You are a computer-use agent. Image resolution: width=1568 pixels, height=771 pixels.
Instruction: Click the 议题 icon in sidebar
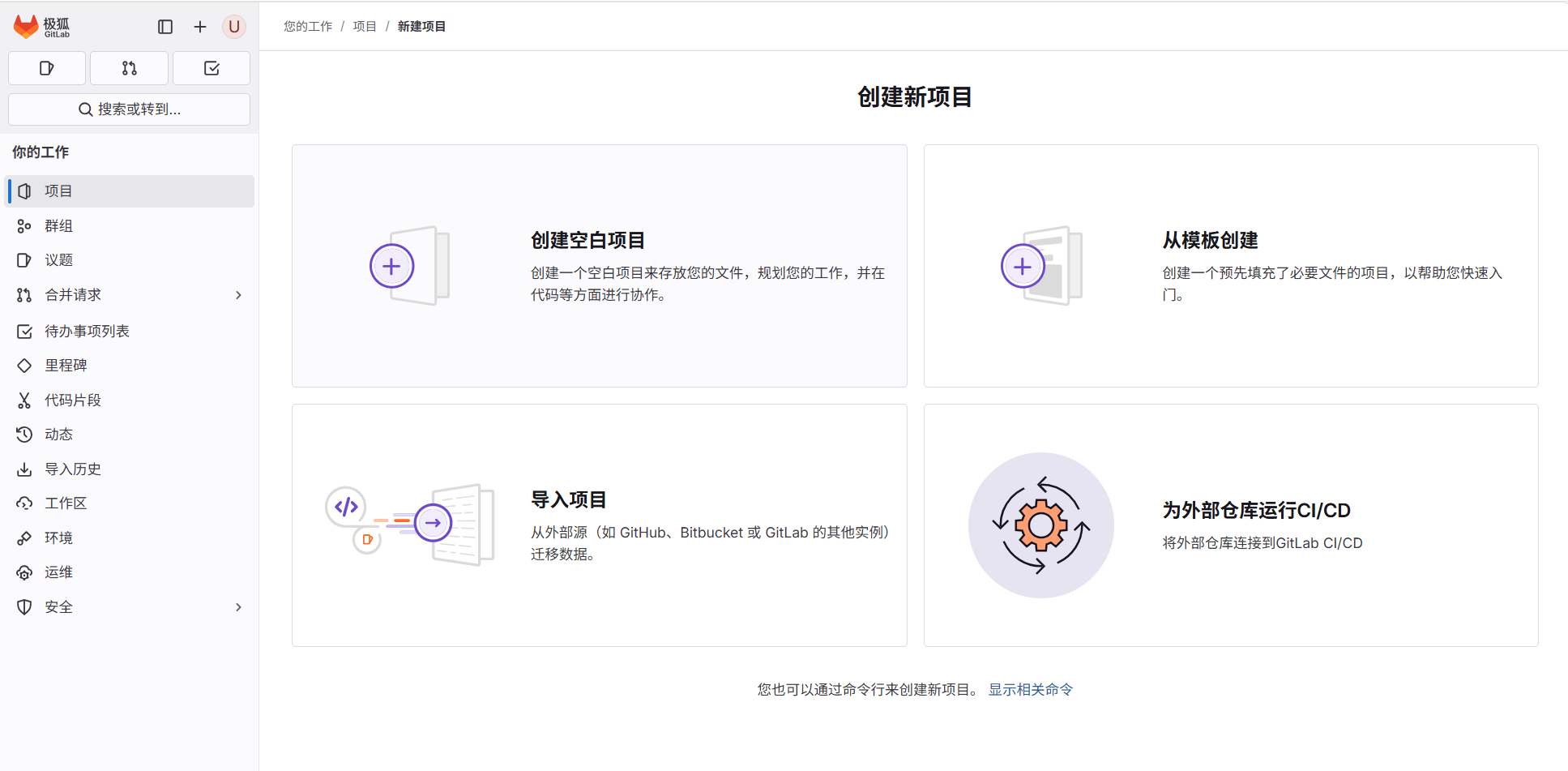pyautogui.click(x=24, y=260)
